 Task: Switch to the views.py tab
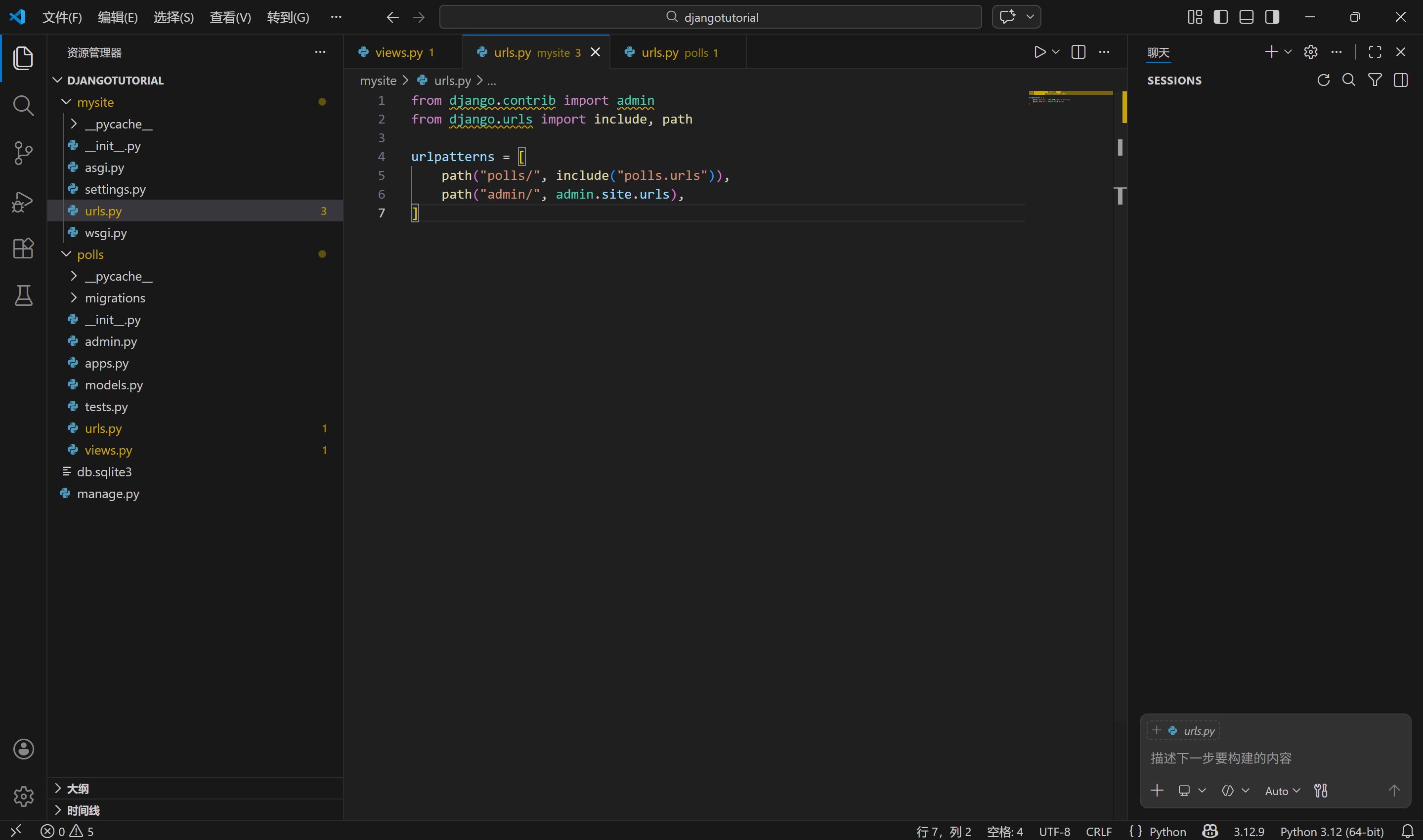click(399, 53)
